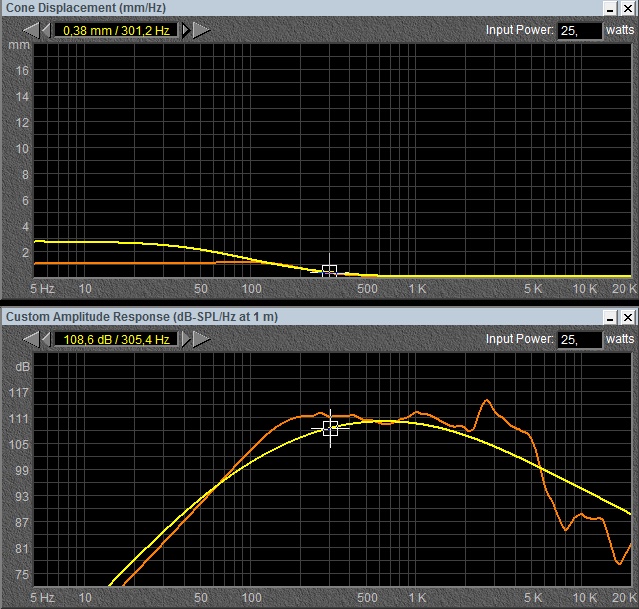Click small left step arrow in Cone Displacement panel
The image size is (639, 609).
pos(46,30)
